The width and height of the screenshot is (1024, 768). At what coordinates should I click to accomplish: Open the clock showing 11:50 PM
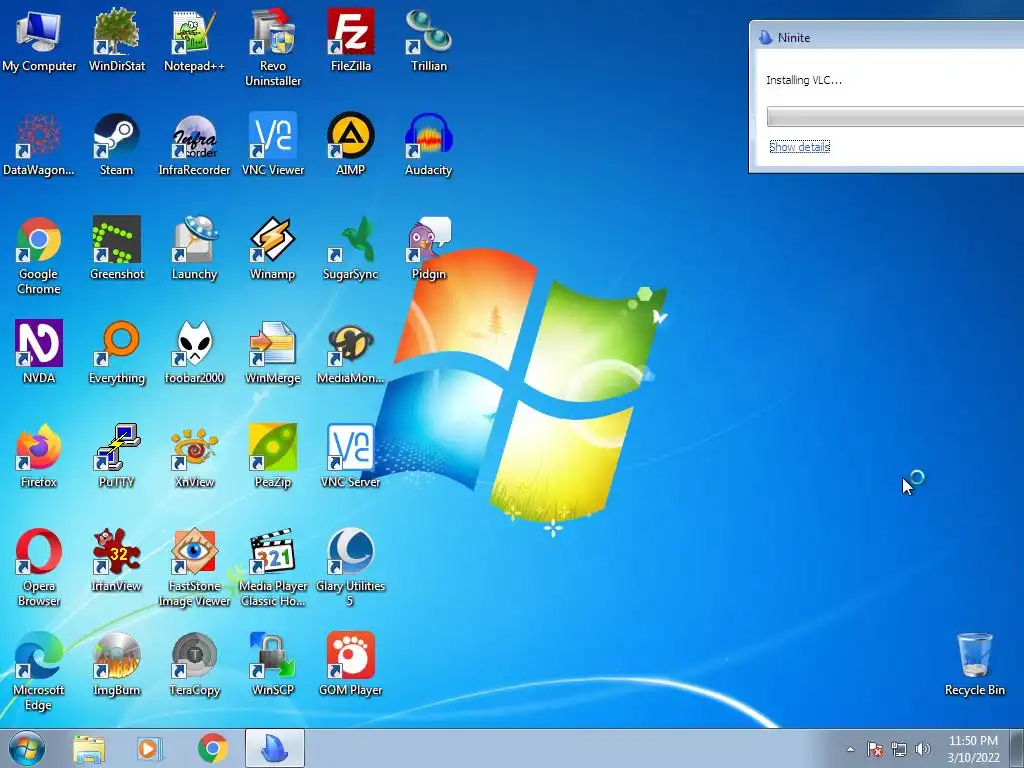click(973, 749)
